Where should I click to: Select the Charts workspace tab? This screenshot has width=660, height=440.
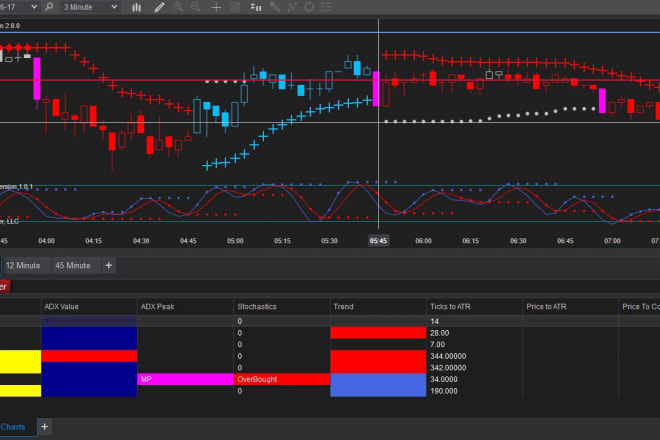point(13,427)
